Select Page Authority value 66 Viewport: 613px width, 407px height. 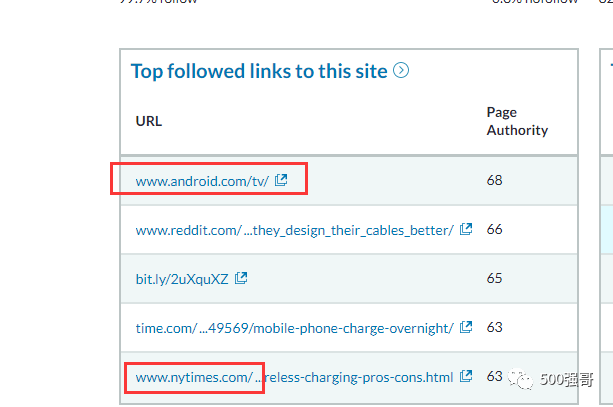tap(494, 229)
